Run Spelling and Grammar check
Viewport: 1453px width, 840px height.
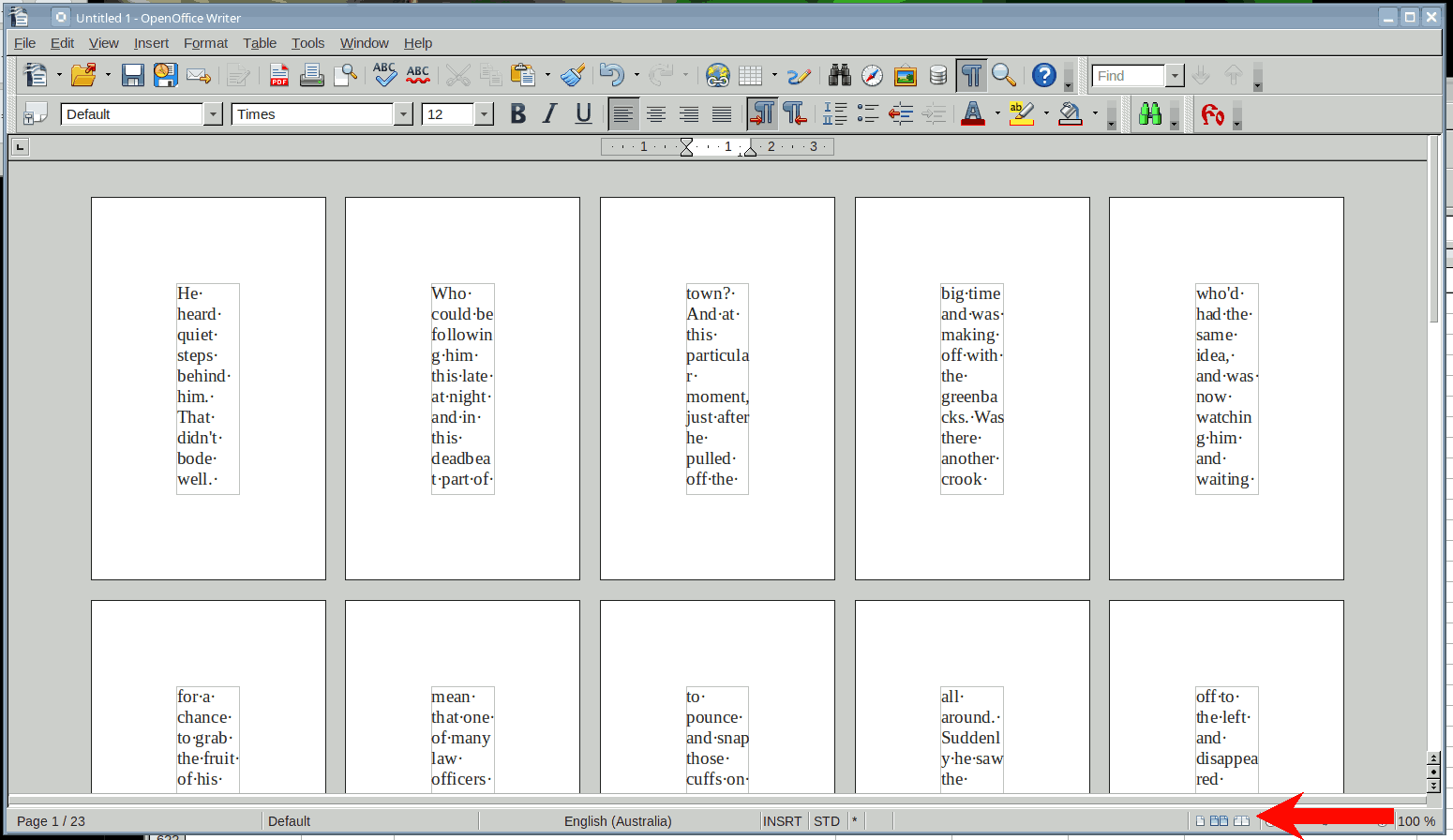click(384, 75)
